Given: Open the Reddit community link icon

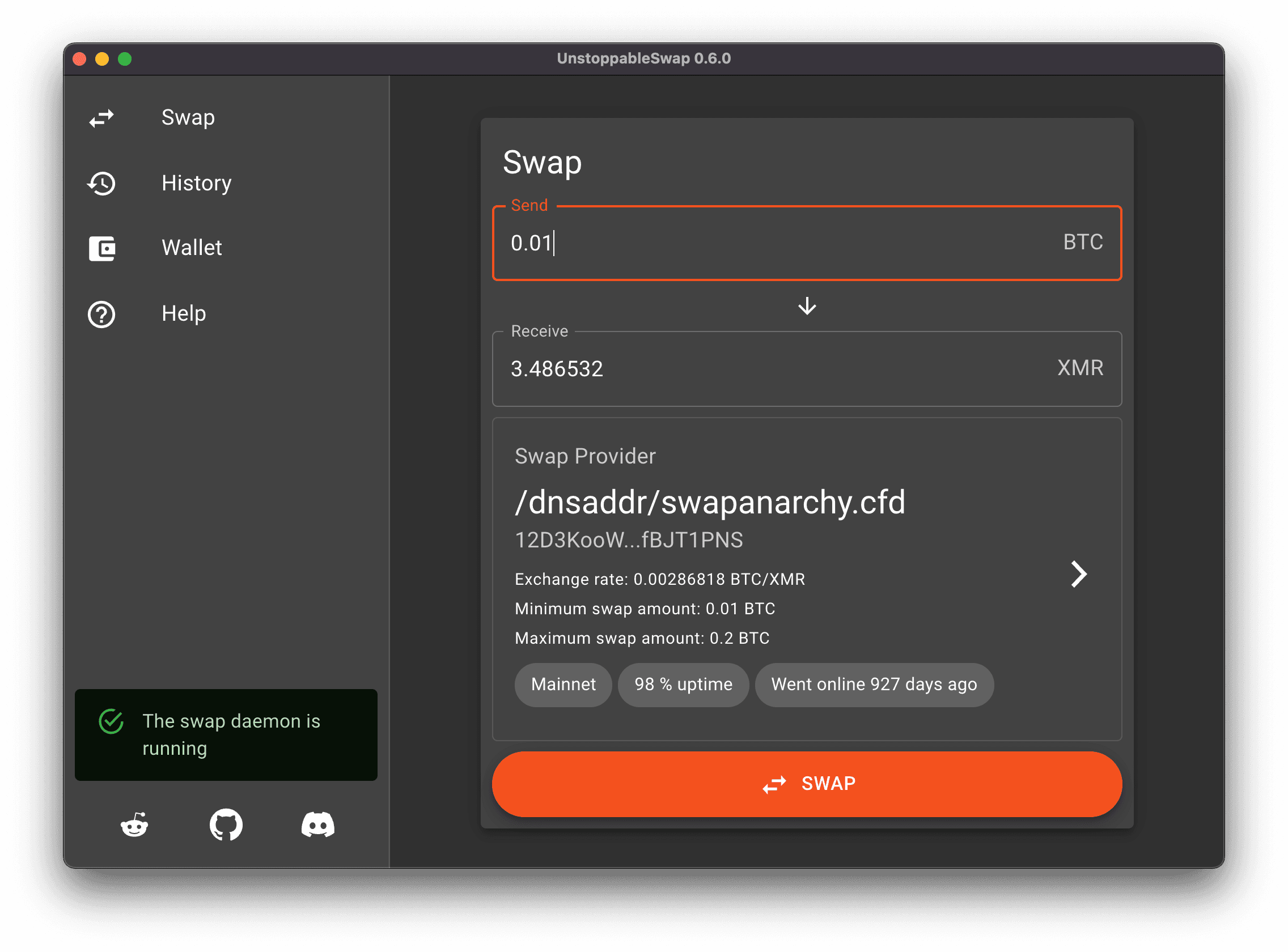Looking at the screenshot, I should point(134,824).
